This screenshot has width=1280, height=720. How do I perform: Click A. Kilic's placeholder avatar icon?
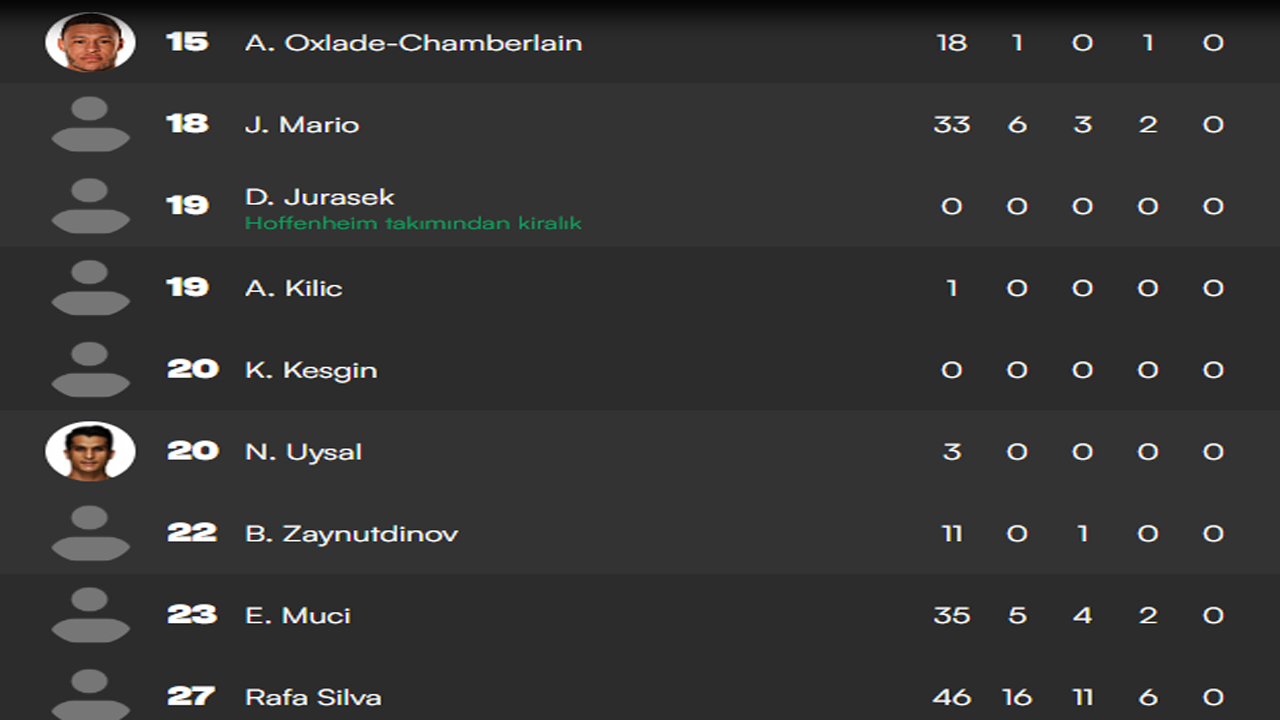click(90, 288)
